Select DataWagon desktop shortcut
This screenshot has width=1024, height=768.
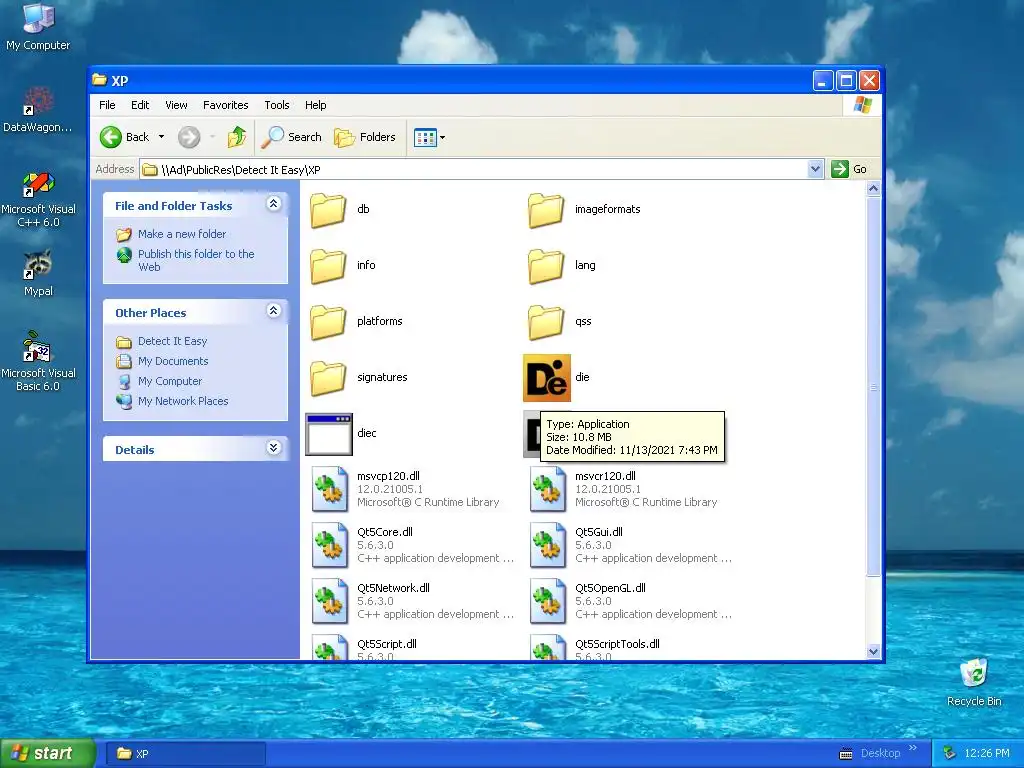coord(38,110)
